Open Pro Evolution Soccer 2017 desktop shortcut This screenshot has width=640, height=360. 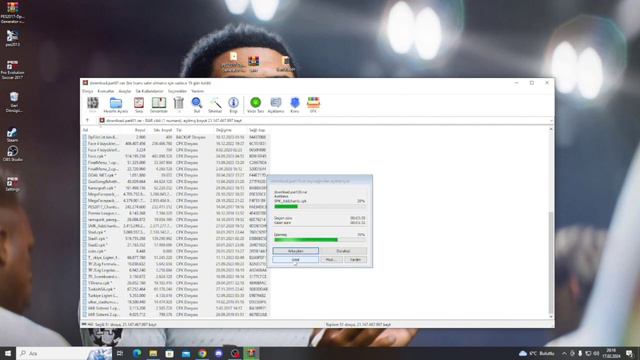(x=13, y=70)
